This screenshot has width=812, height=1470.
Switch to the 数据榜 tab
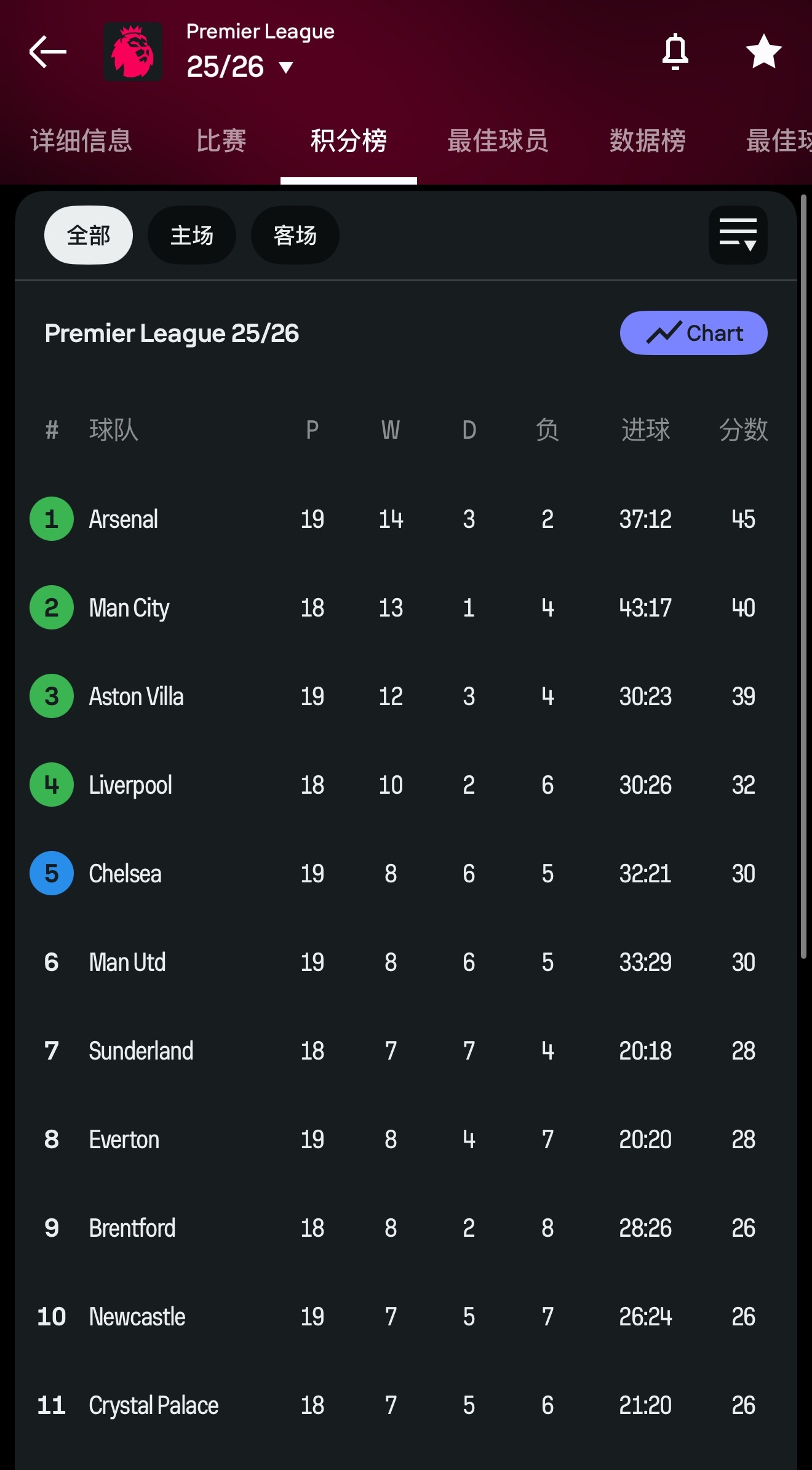tap(647, 141)
